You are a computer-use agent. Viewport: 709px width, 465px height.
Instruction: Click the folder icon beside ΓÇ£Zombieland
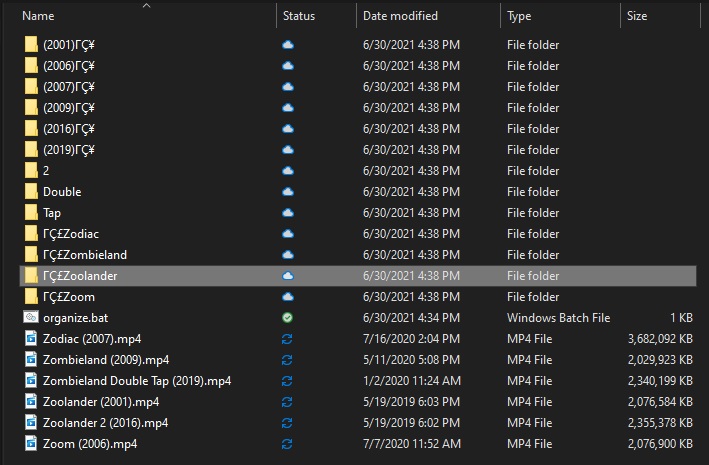31,255
